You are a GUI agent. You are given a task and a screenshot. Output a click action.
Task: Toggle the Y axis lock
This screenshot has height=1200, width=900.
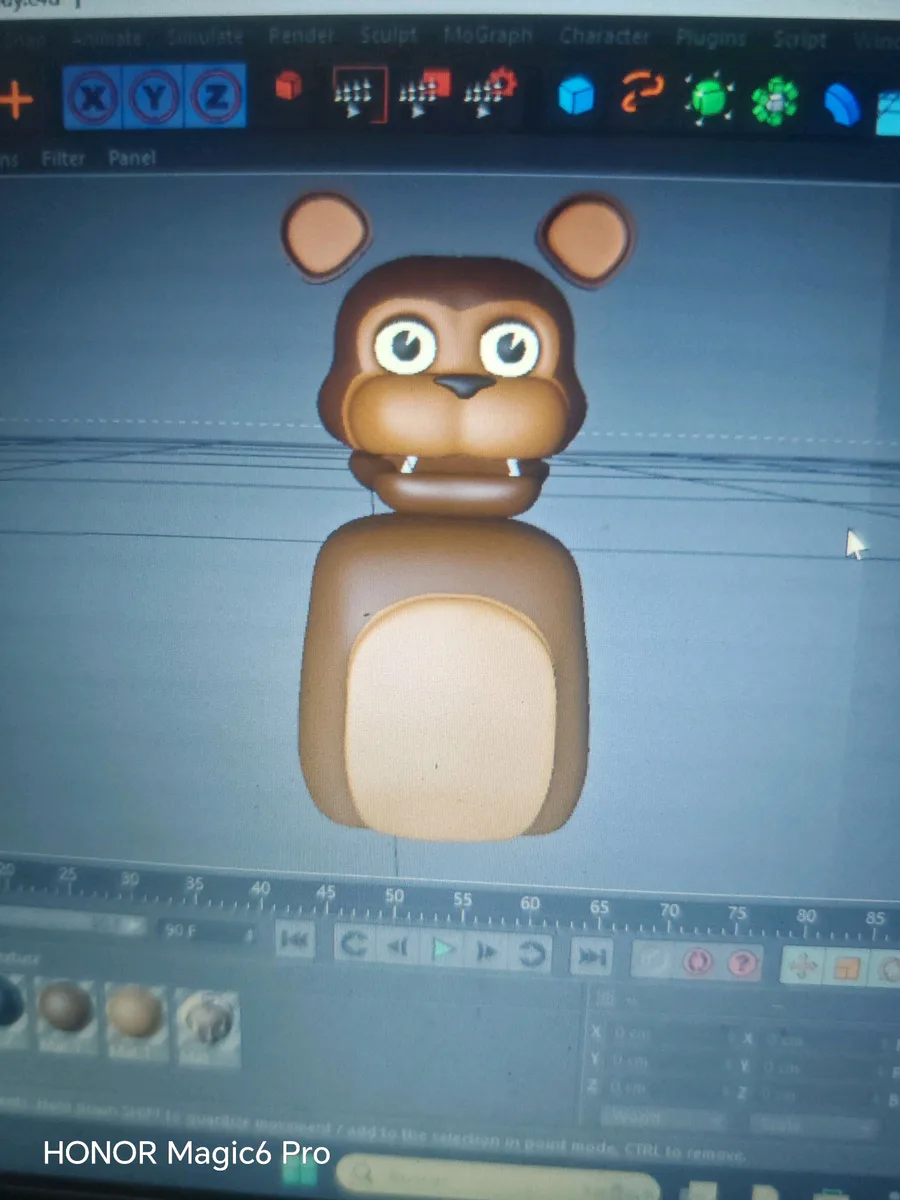point(154,97)
